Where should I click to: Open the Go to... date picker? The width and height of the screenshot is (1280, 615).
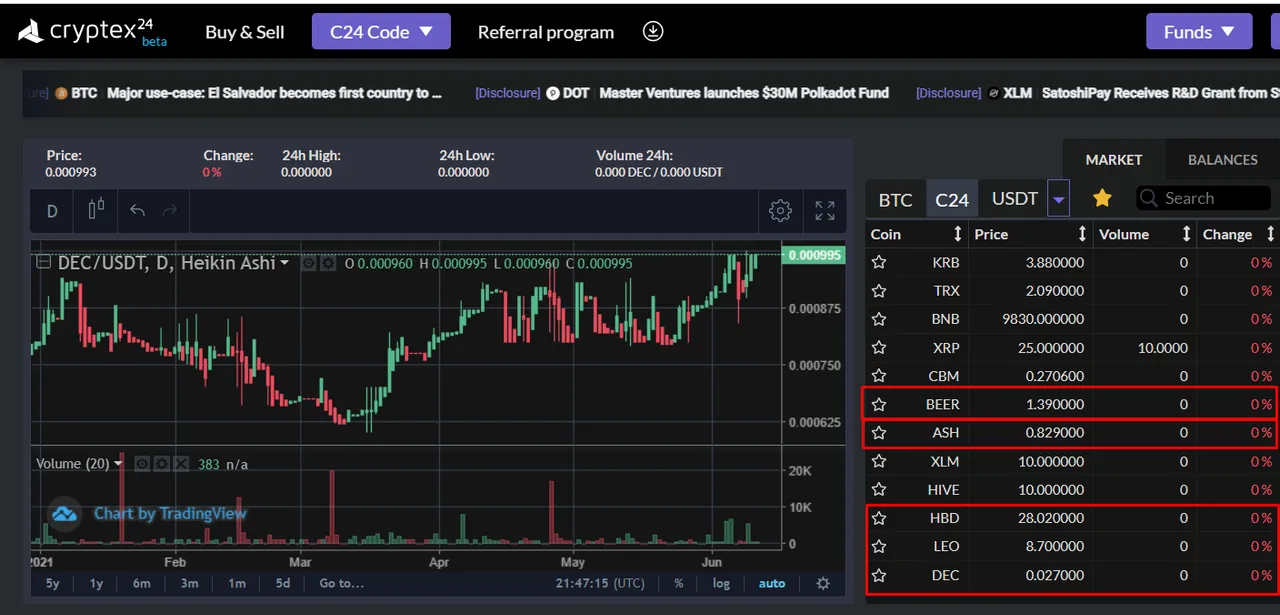(342, 583)
